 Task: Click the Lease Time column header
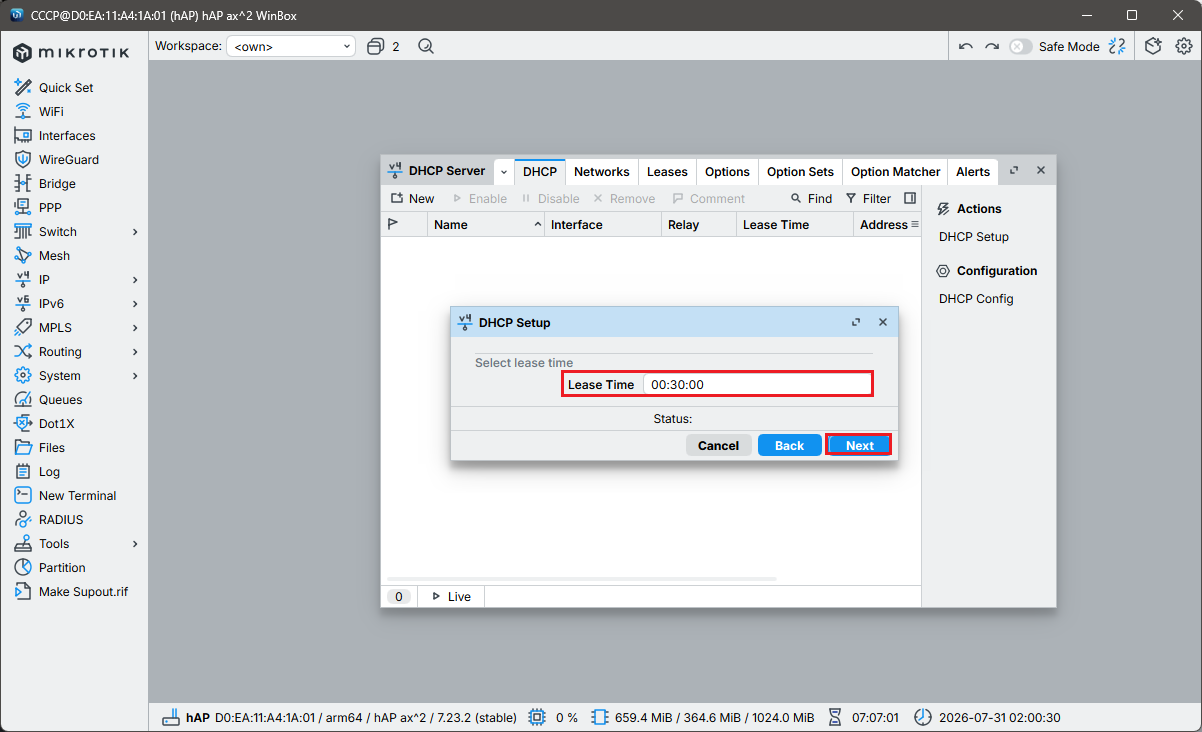click(x=794, y=225)
